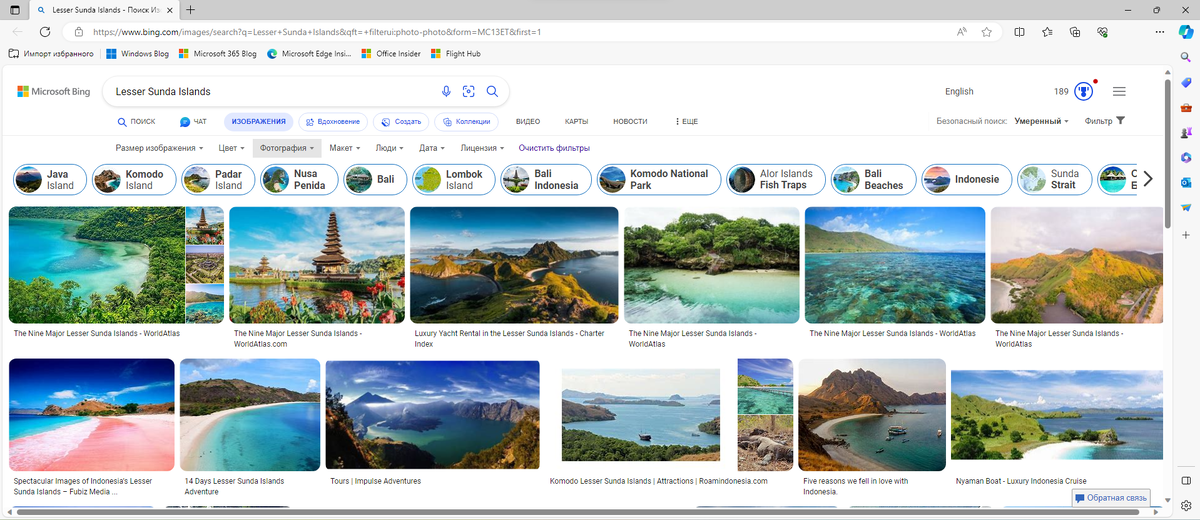Expand Люди filter dropdown

pyautogui.click(x=389, y=148)
